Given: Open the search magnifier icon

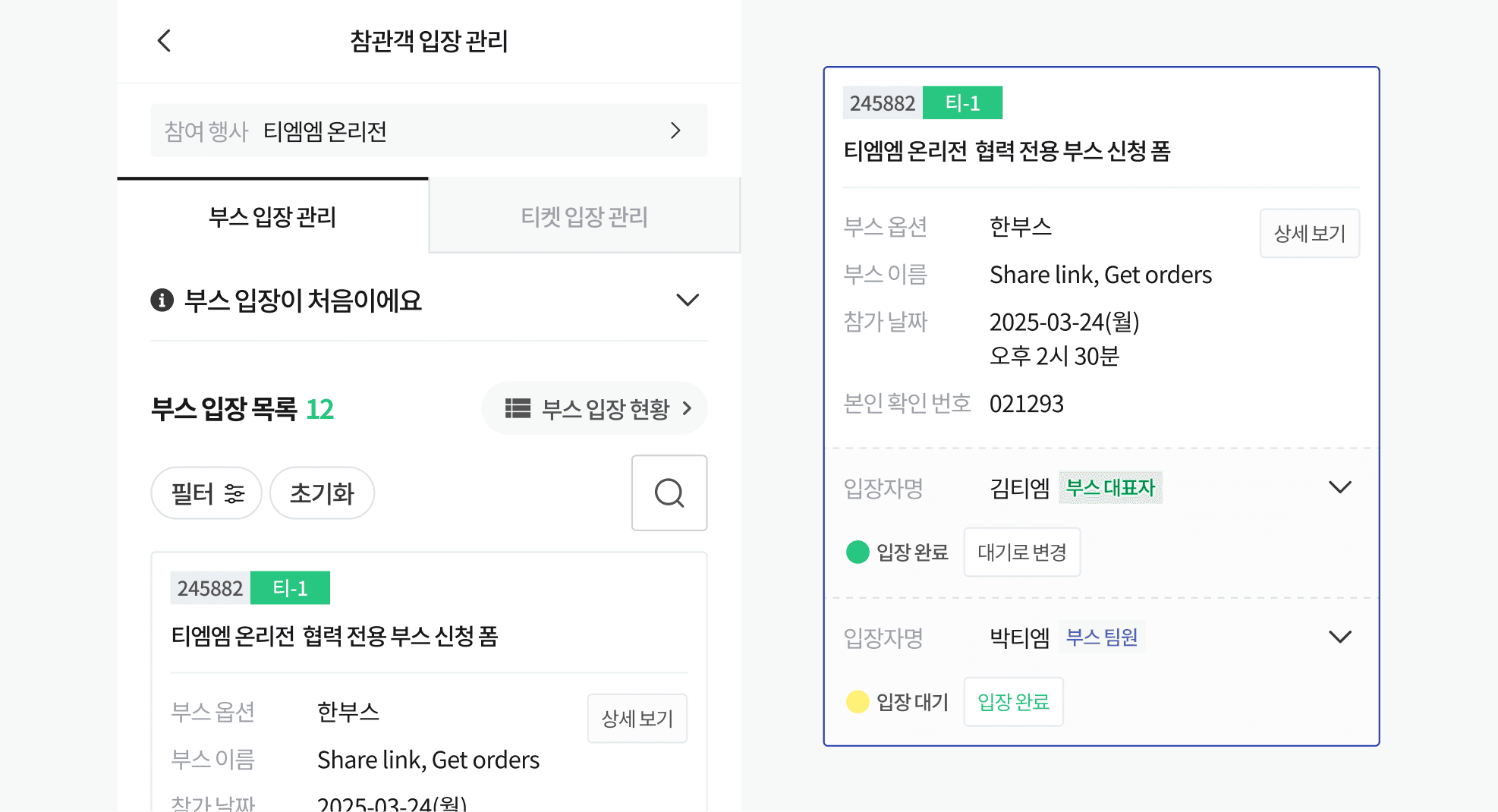Looking at the screenshot, I should (x=669, y=493).
